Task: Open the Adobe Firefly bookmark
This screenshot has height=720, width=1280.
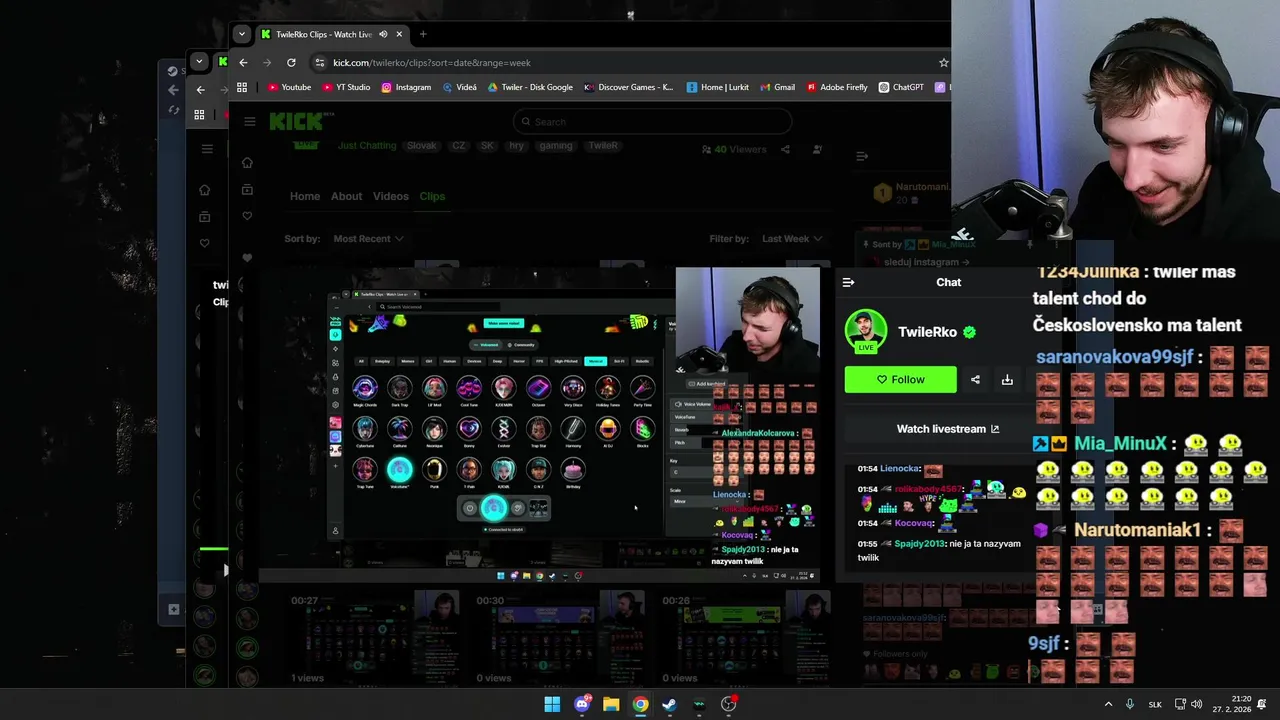Action: 837,87
